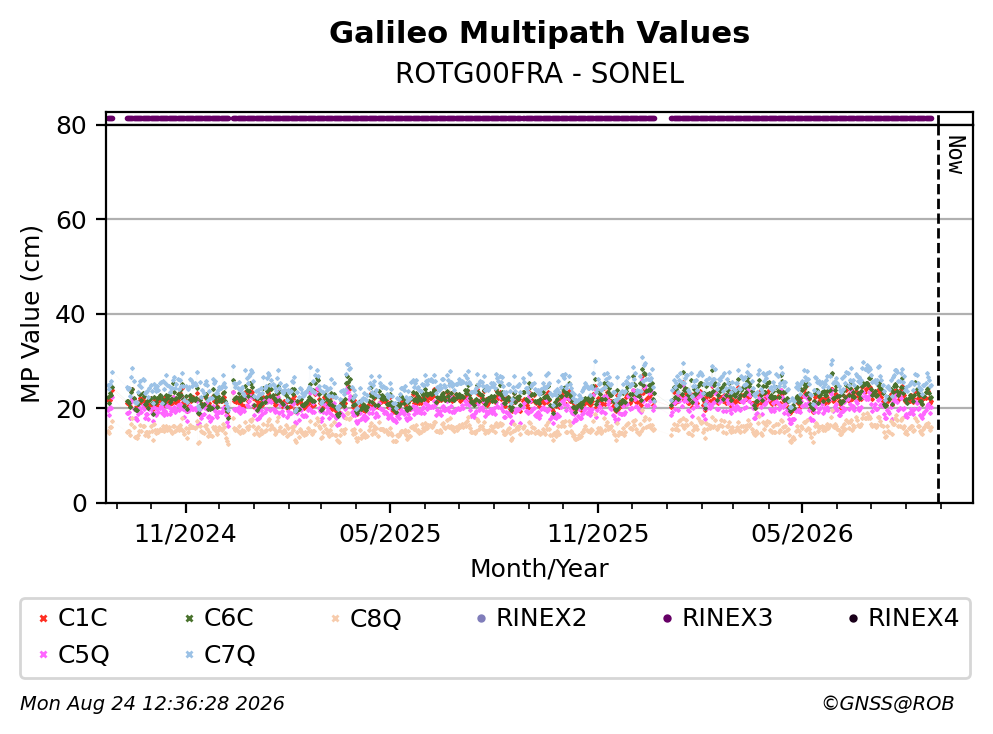Click the 05/2026 x-axis tick label

tap(802, 534)
